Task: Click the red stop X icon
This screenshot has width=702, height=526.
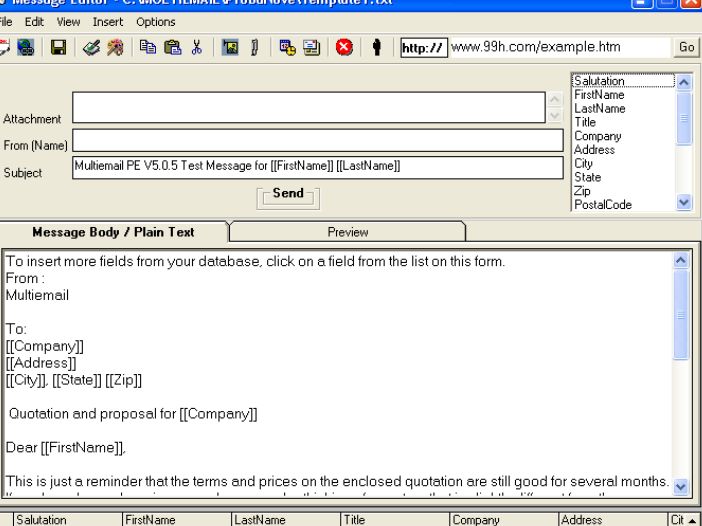Action: click(343, 47)
